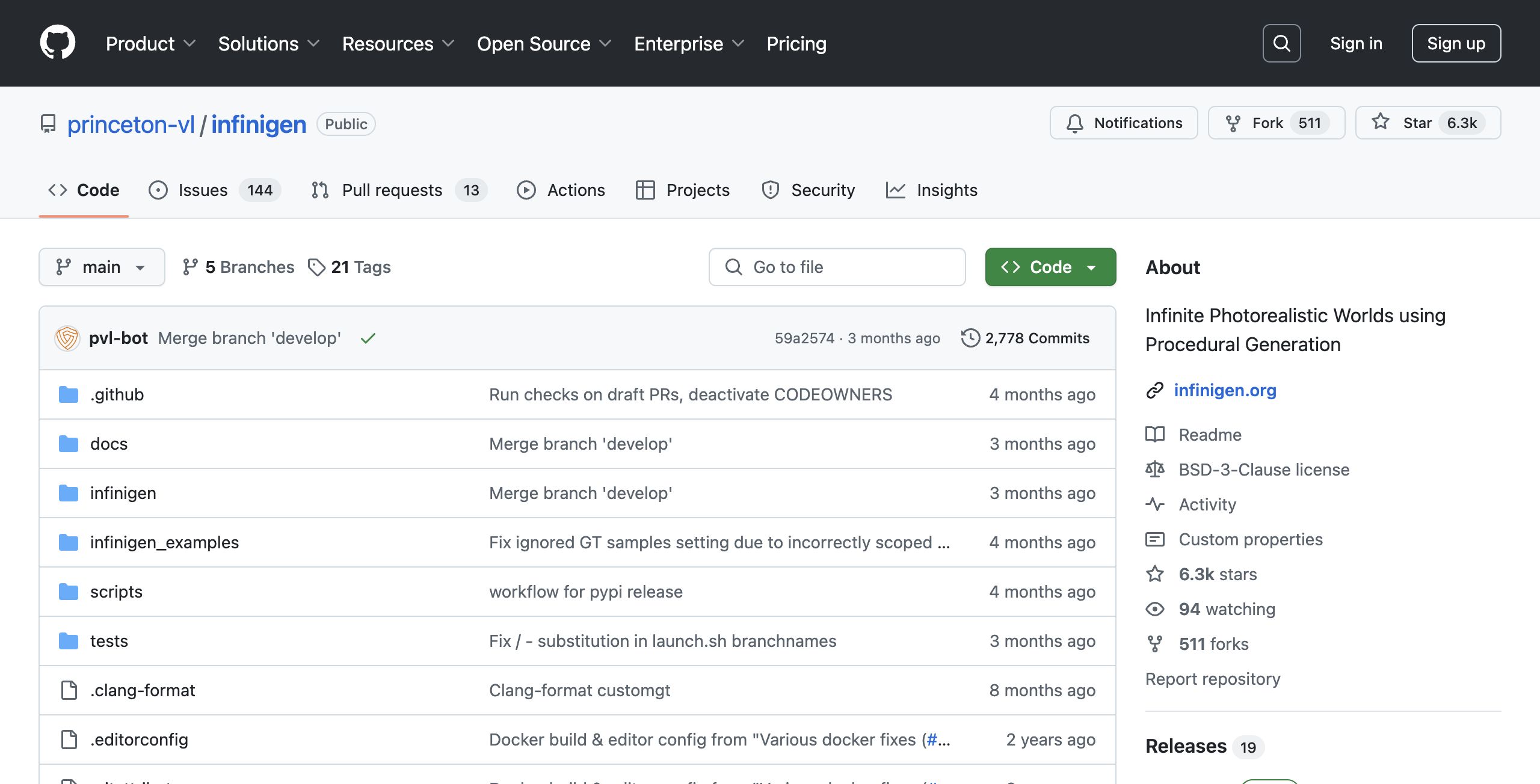Viewport: 1540px width, 784px height.
Task: Open commits history clock icon
Action: (x=970, y=338)
